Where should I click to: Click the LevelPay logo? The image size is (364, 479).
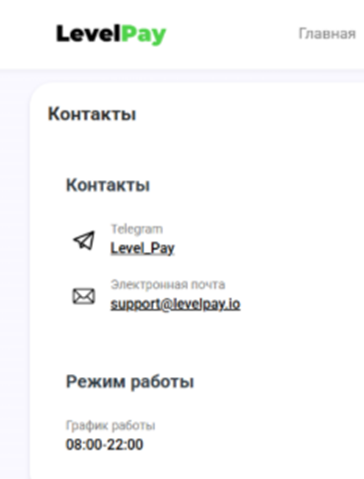point(111,34)
